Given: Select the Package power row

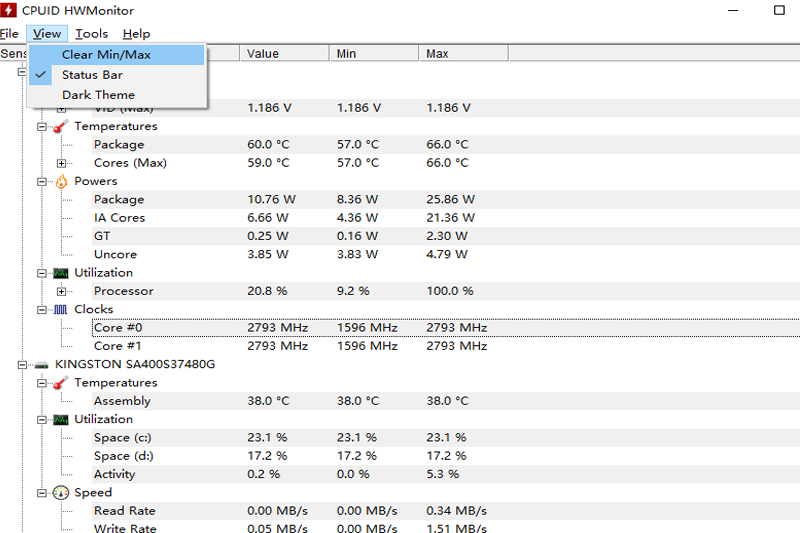Looking at the screenshot, I should pyautogui.click(x=446, y=199).
